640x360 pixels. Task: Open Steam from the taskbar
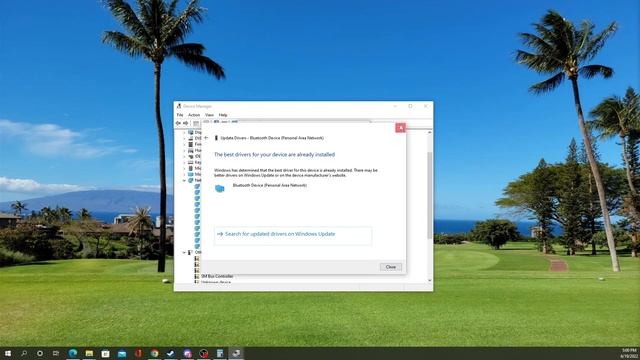pos(171,353)
